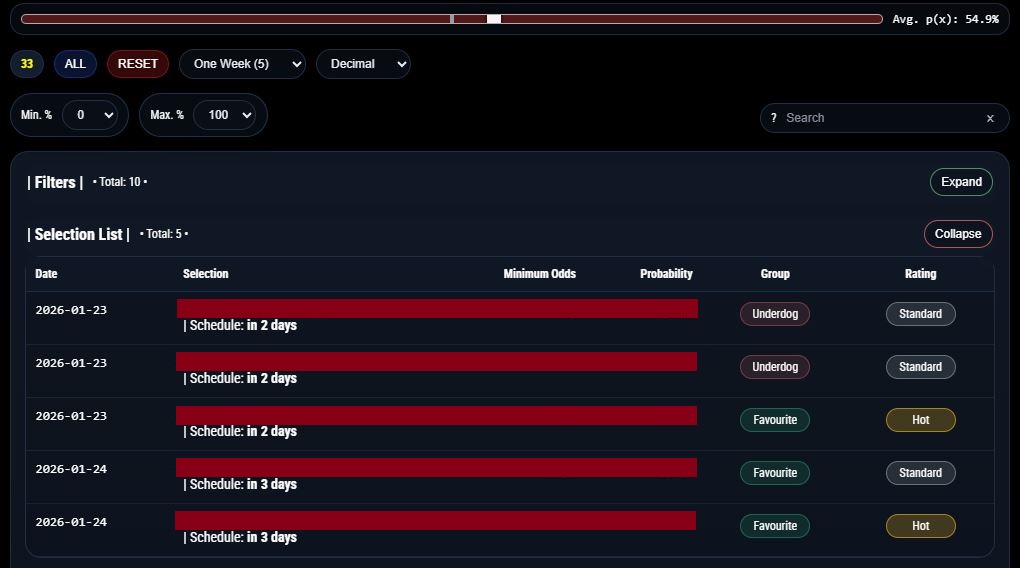This screenshot has height=568, width=1020.
Task: Focus the Search input field
Action: point(880,118)
